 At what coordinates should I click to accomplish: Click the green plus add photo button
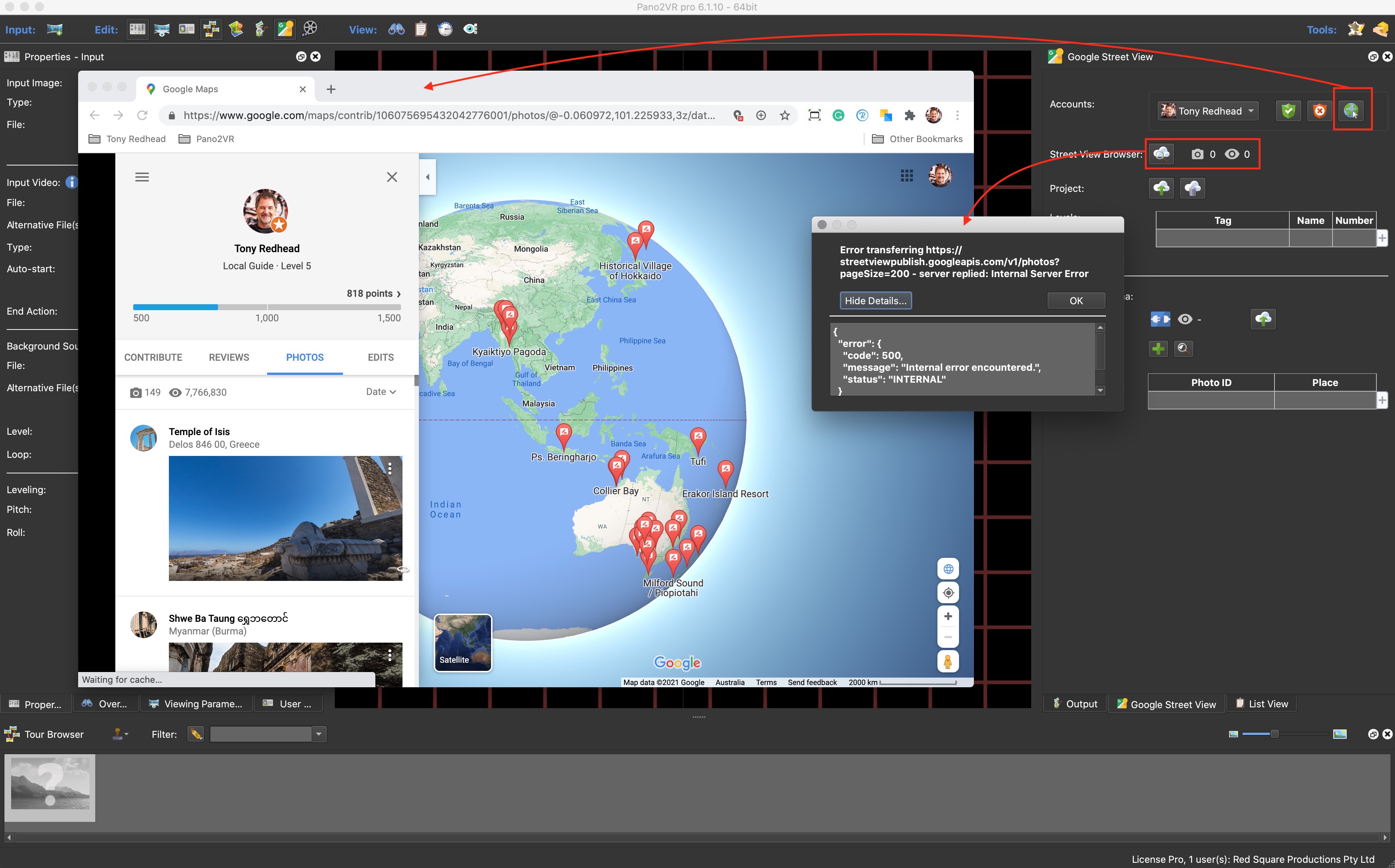click(1158, 348)
